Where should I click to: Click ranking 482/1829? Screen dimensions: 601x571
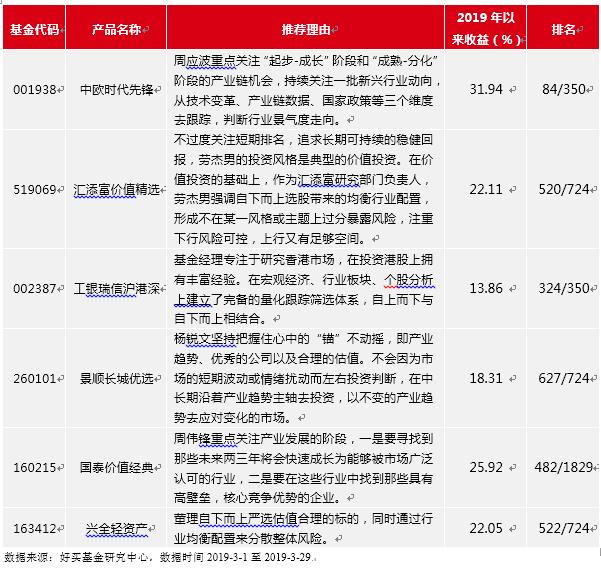(563, 468)
